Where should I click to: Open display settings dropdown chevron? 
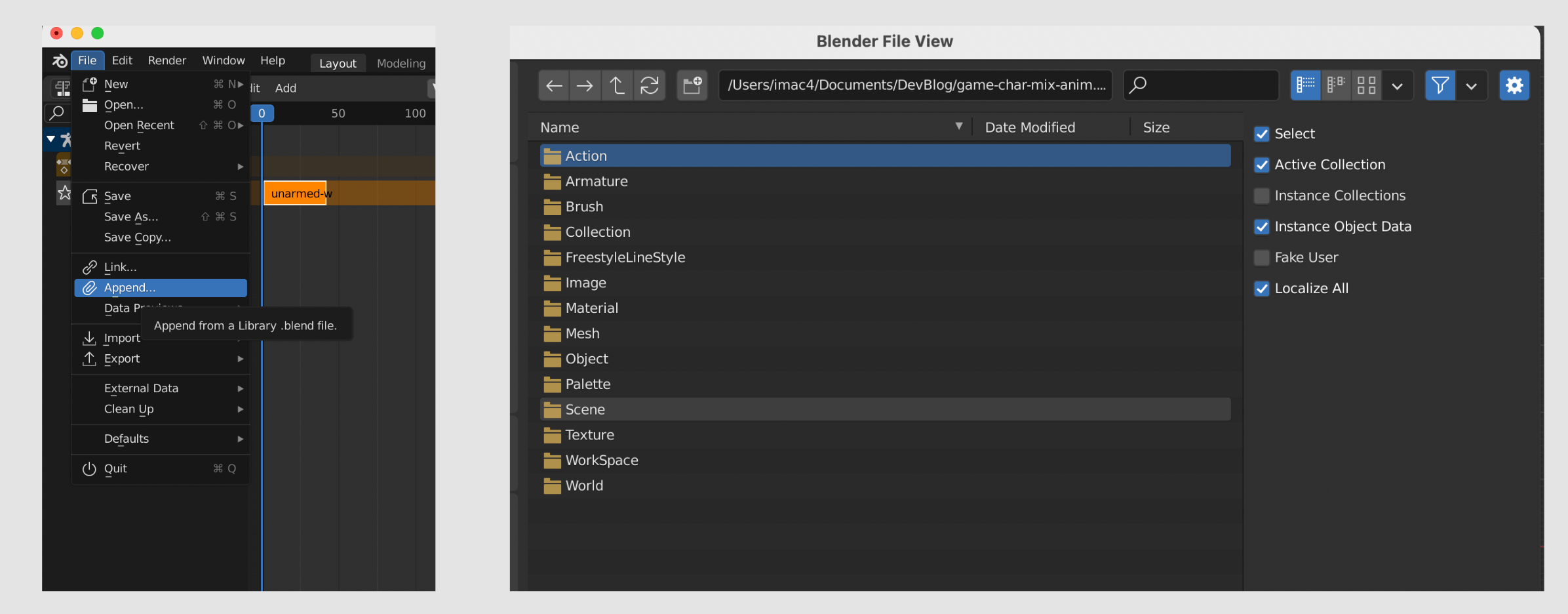point(1397,85)
